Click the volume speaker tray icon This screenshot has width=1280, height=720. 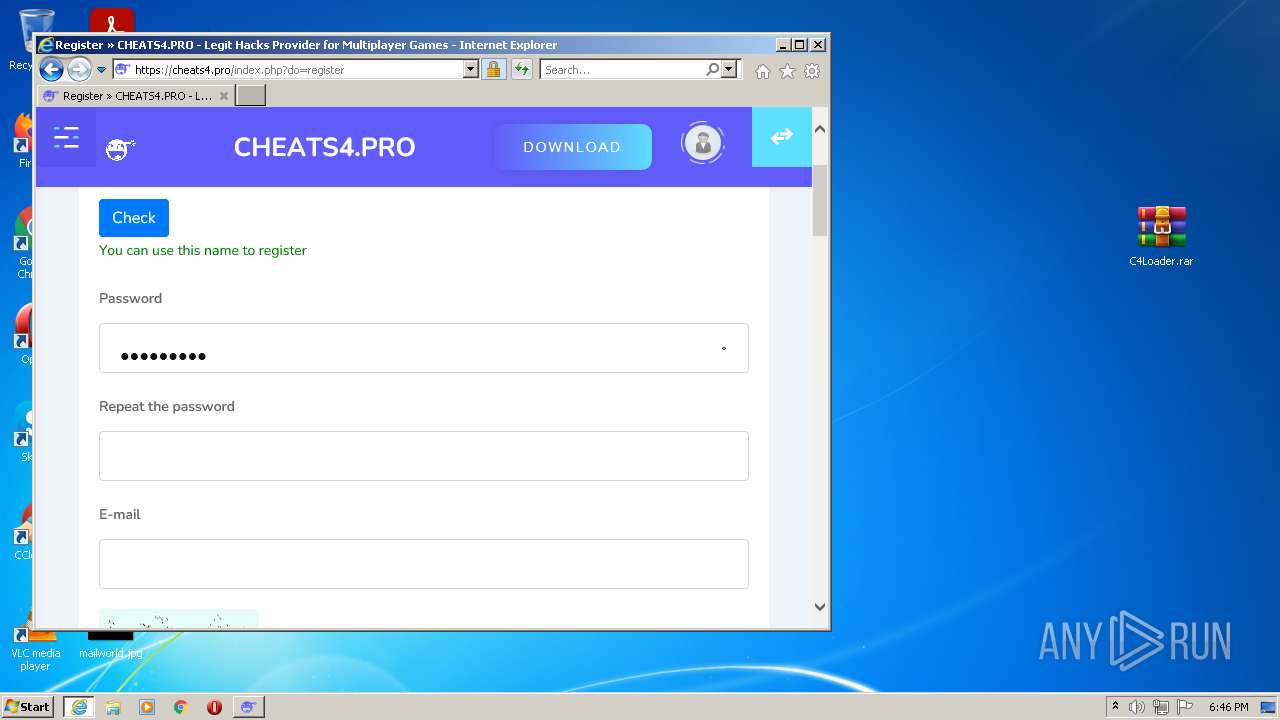click(x=1137, y=707)
